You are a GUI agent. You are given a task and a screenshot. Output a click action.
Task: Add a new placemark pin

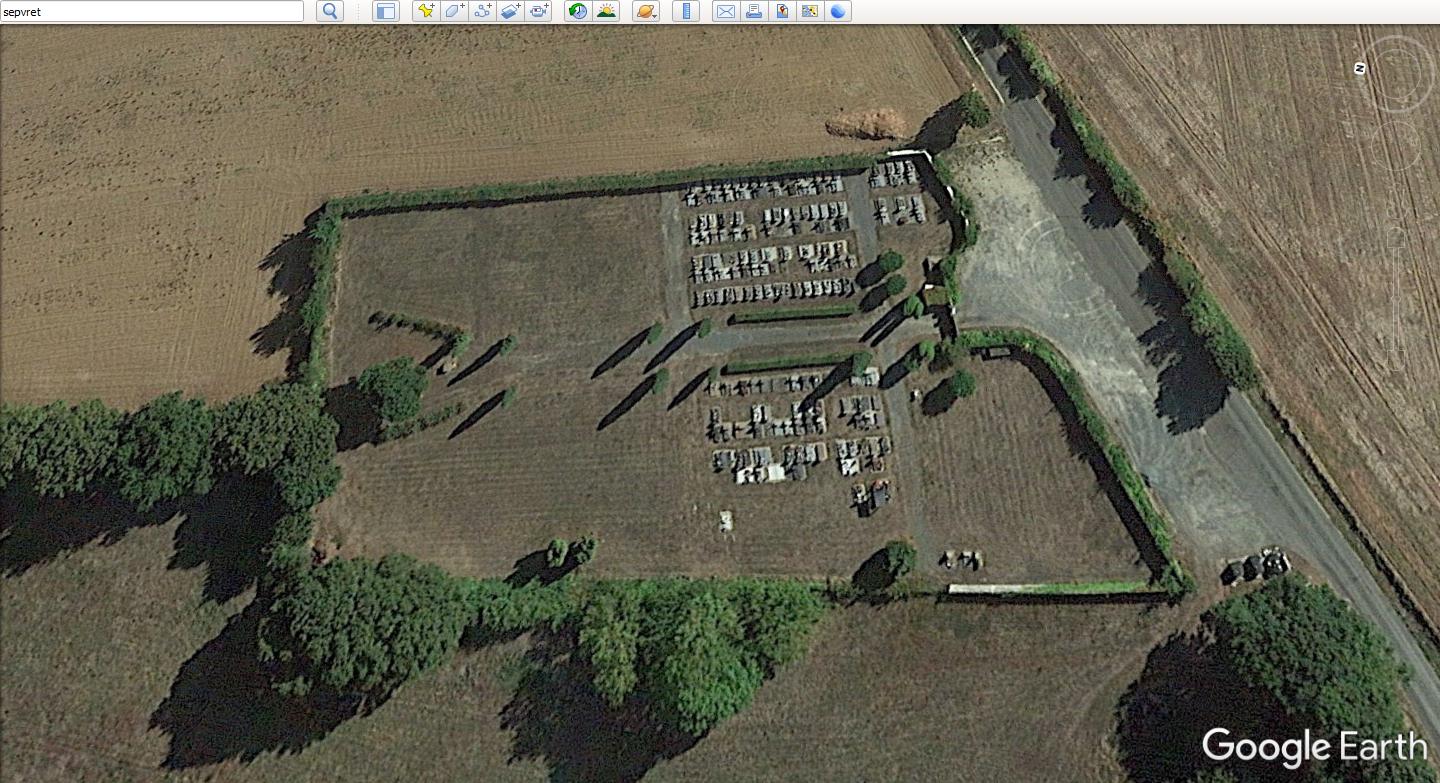(x=426, y=11)
